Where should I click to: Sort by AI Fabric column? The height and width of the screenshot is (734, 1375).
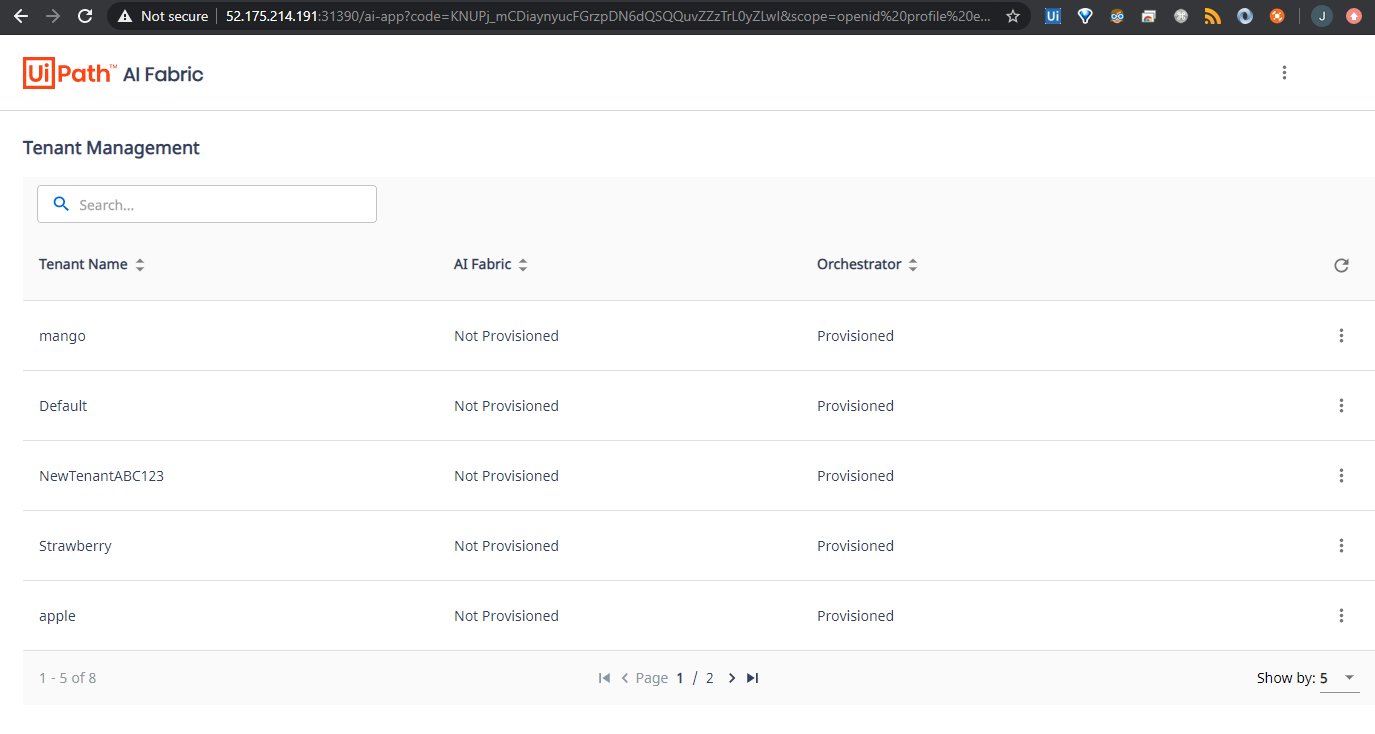point(490,265)
